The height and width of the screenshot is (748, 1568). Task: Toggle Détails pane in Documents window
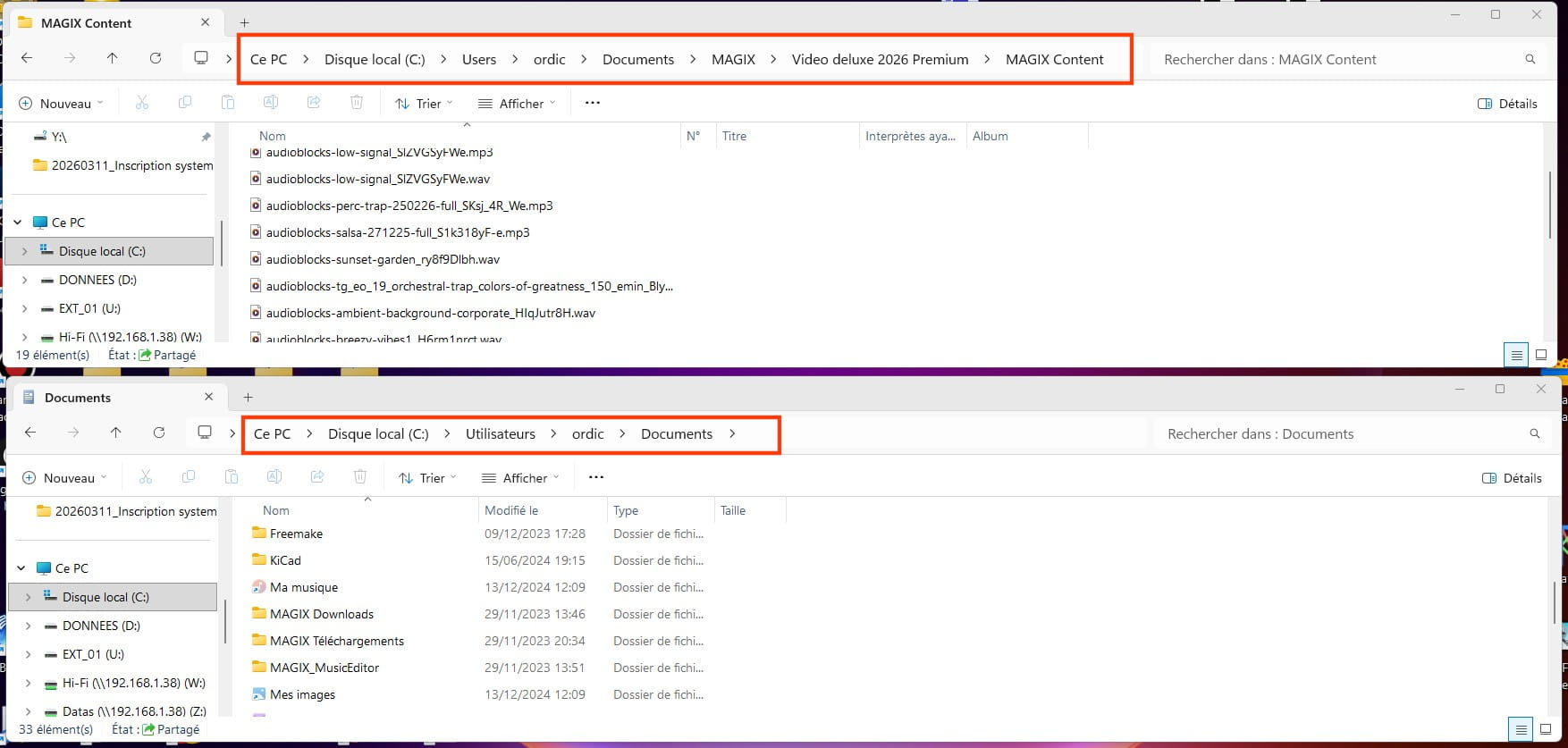(1511, 478)
